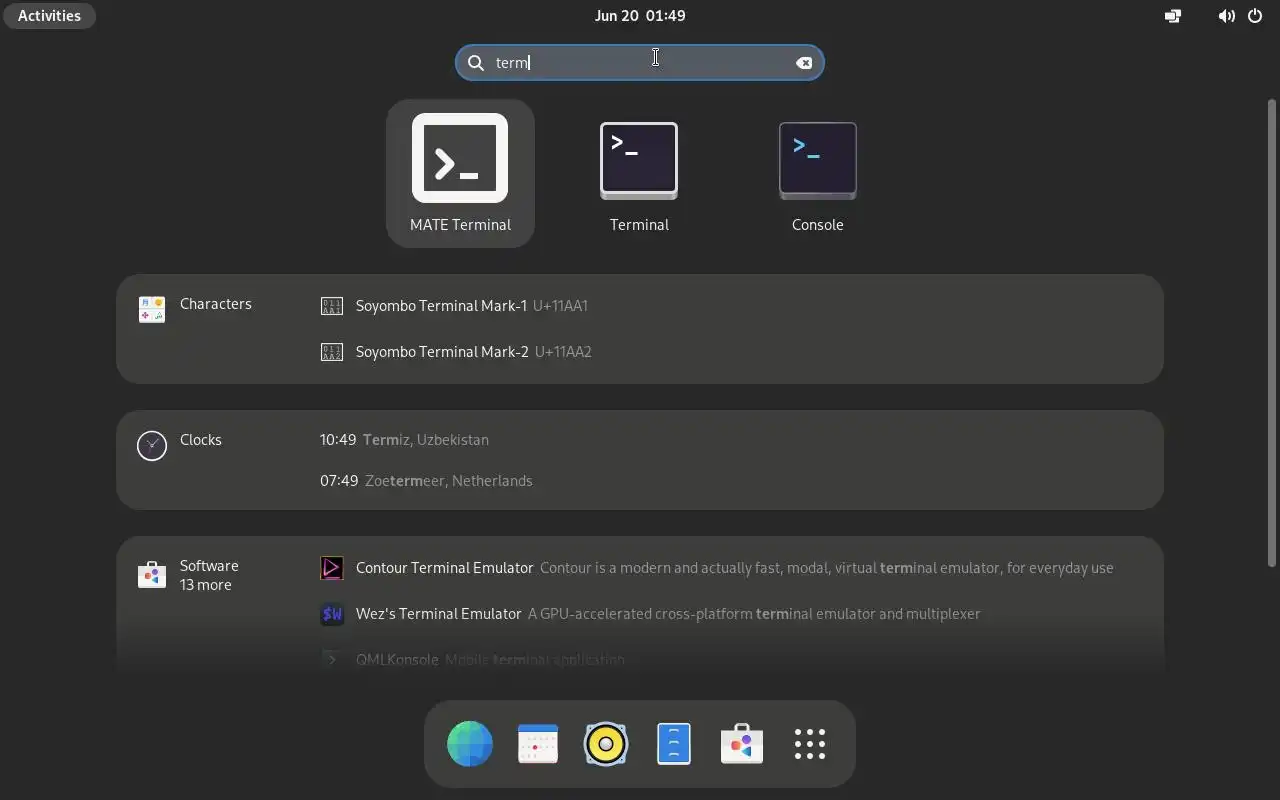1280x800 pixels.
Task: Open Software store from the dock
Action: (742, 744)
